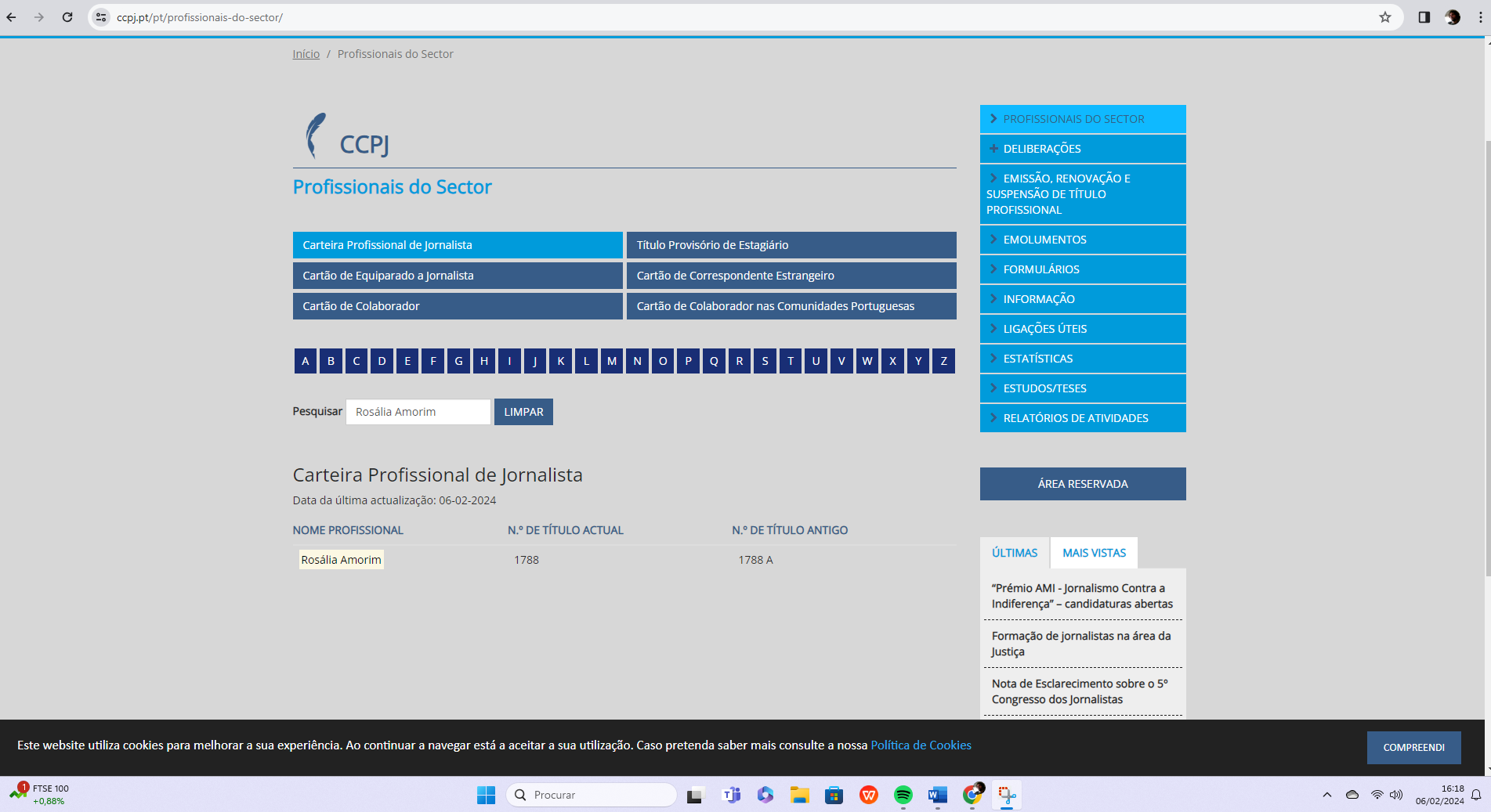
Task: Filter names by letter M
Action: (x=611, y=361)
